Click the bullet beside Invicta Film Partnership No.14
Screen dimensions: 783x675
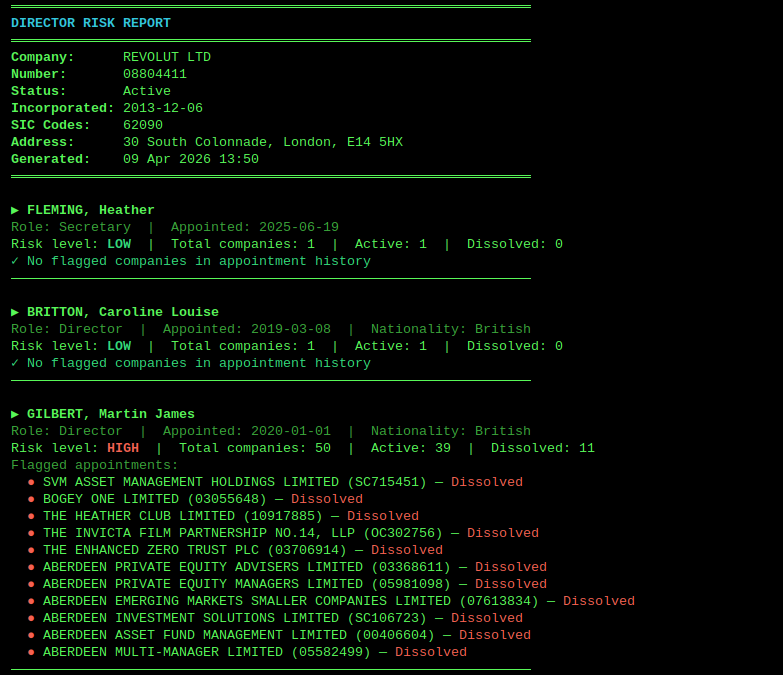point(31,533)
